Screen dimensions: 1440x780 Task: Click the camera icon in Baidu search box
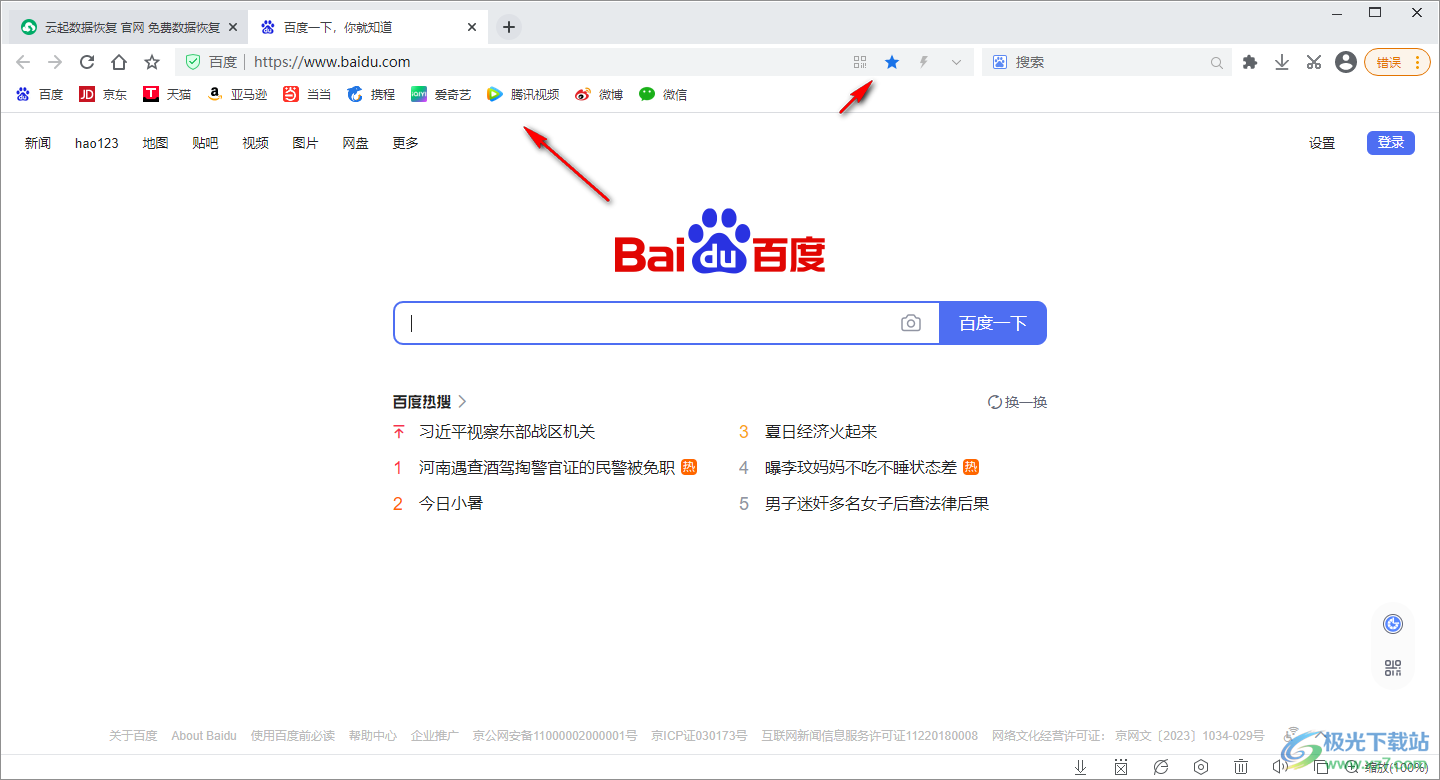[911, 322]
